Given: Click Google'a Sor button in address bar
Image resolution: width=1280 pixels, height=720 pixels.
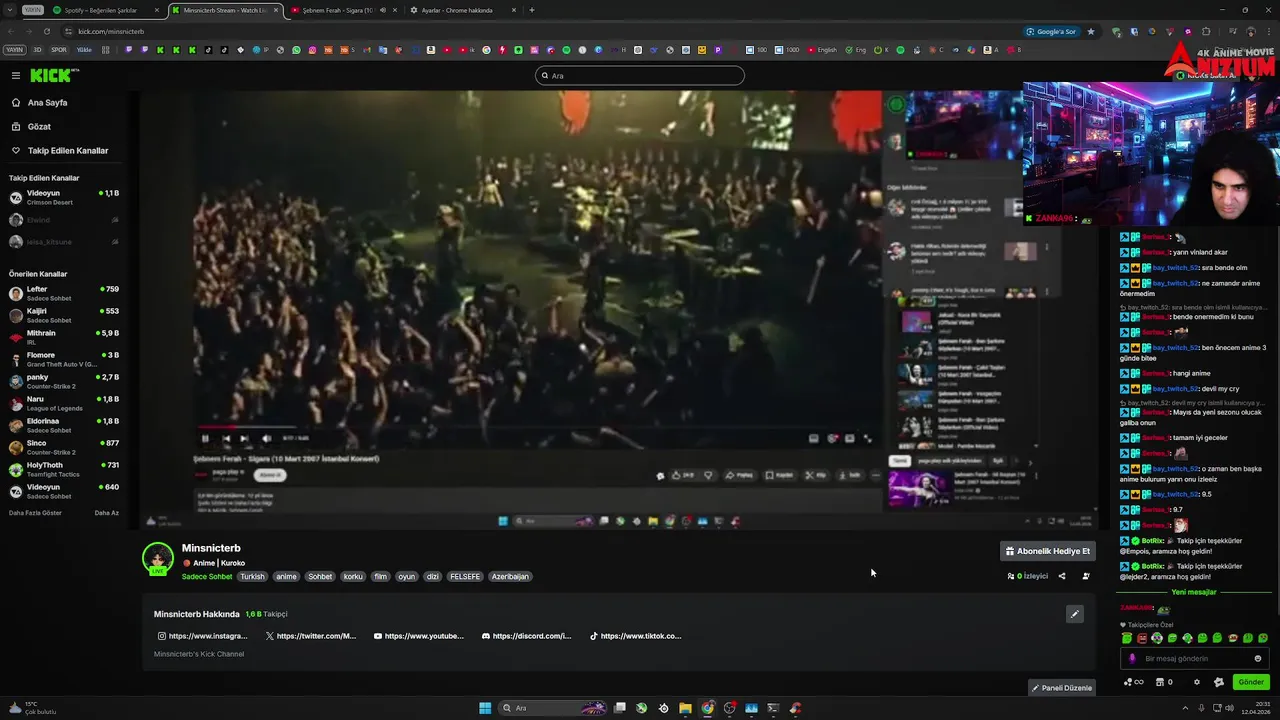Looking at the screenshot, I should [x=1050, y=31].
